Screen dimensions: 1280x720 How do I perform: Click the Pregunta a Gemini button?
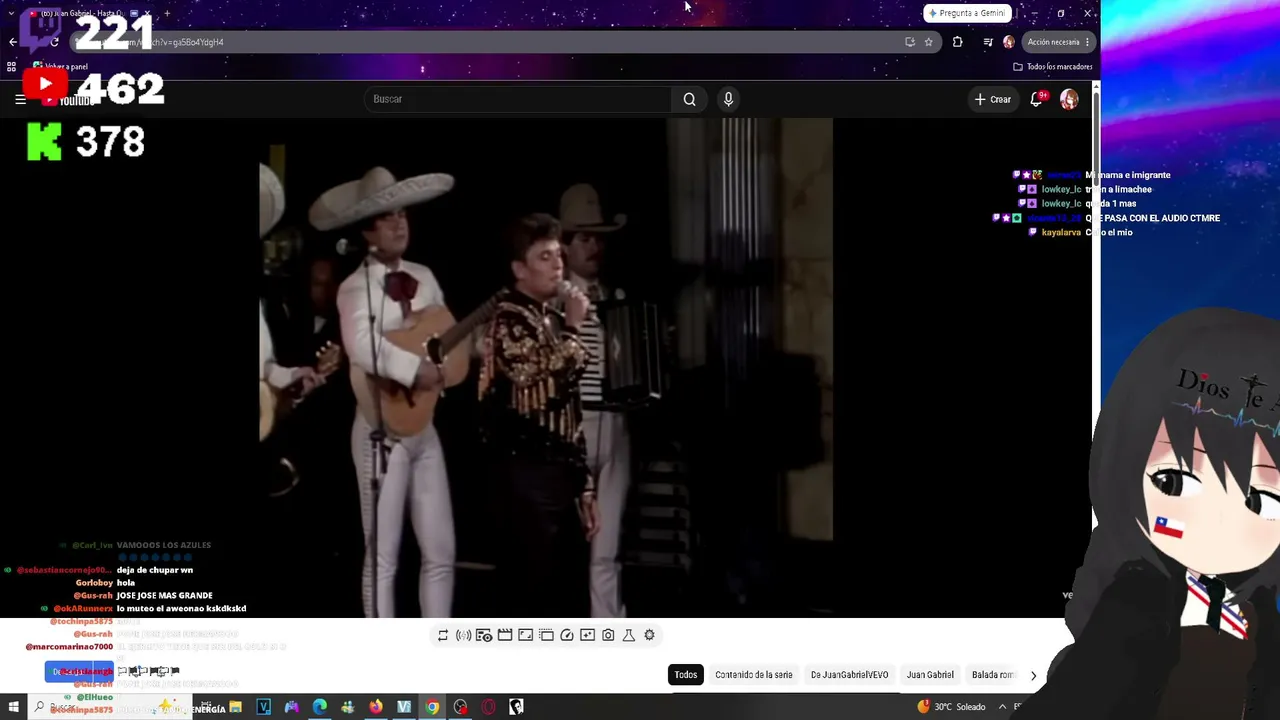point(967,13)
